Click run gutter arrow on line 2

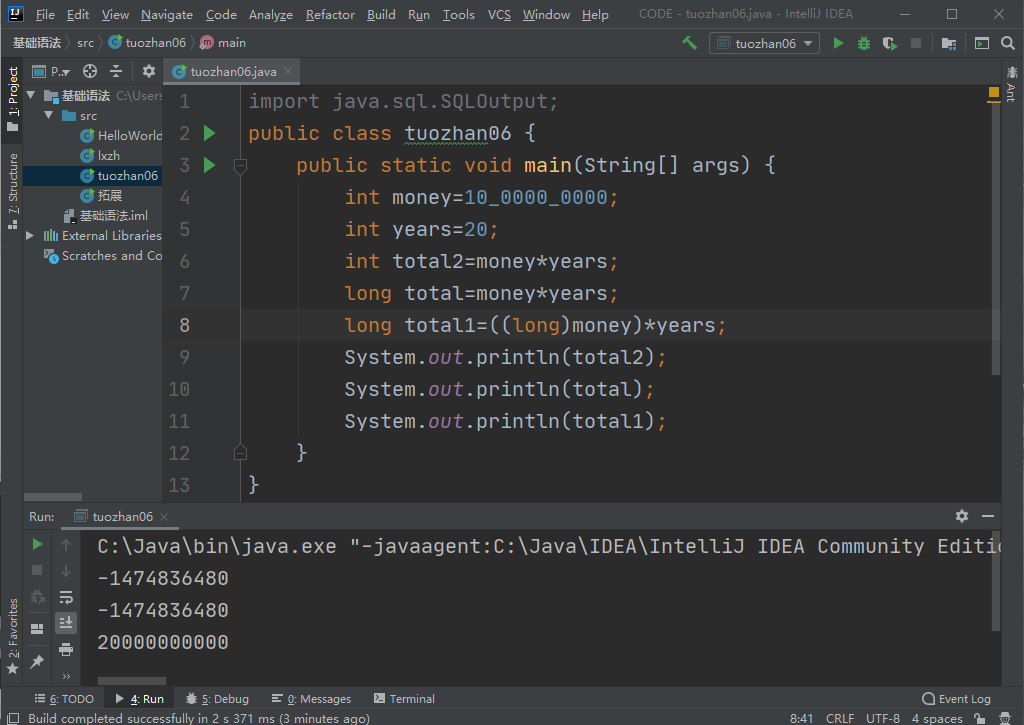click(210, 133)
